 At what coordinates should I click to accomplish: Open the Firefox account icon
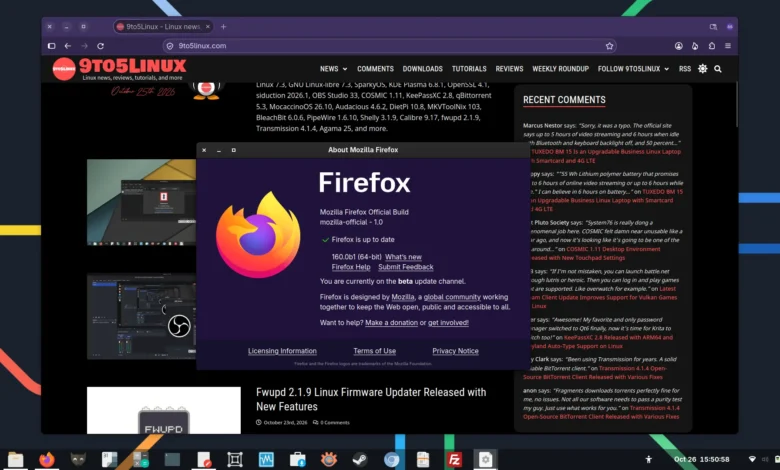click(679, 46)
